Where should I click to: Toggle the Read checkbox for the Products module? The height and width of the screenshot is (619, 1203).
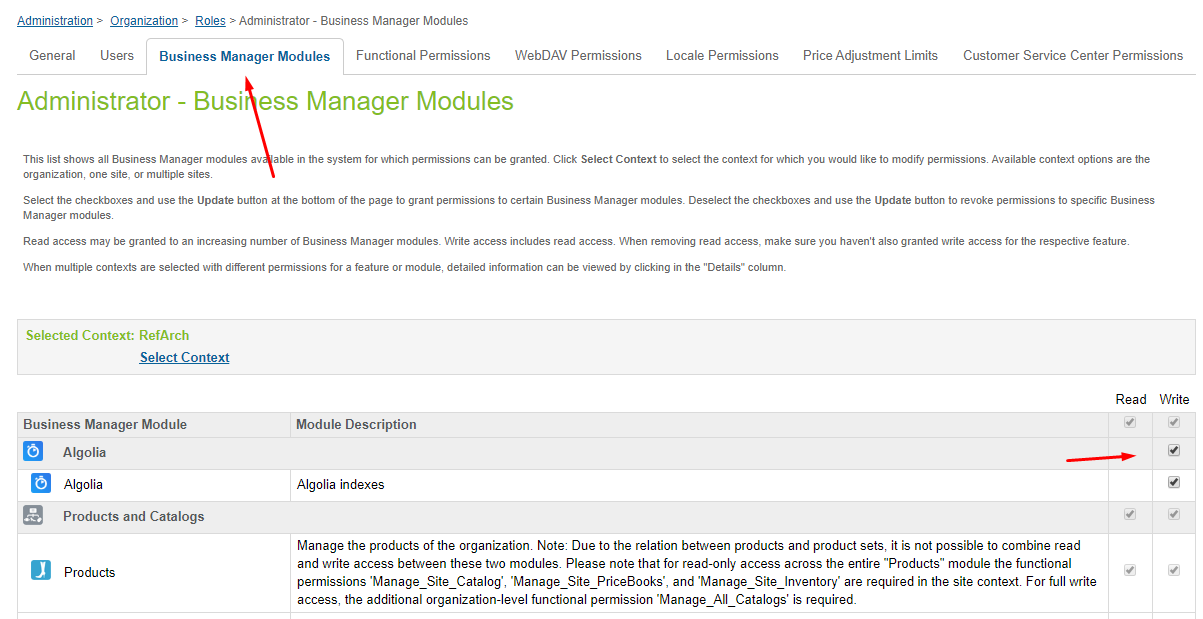pos(1129,569)
